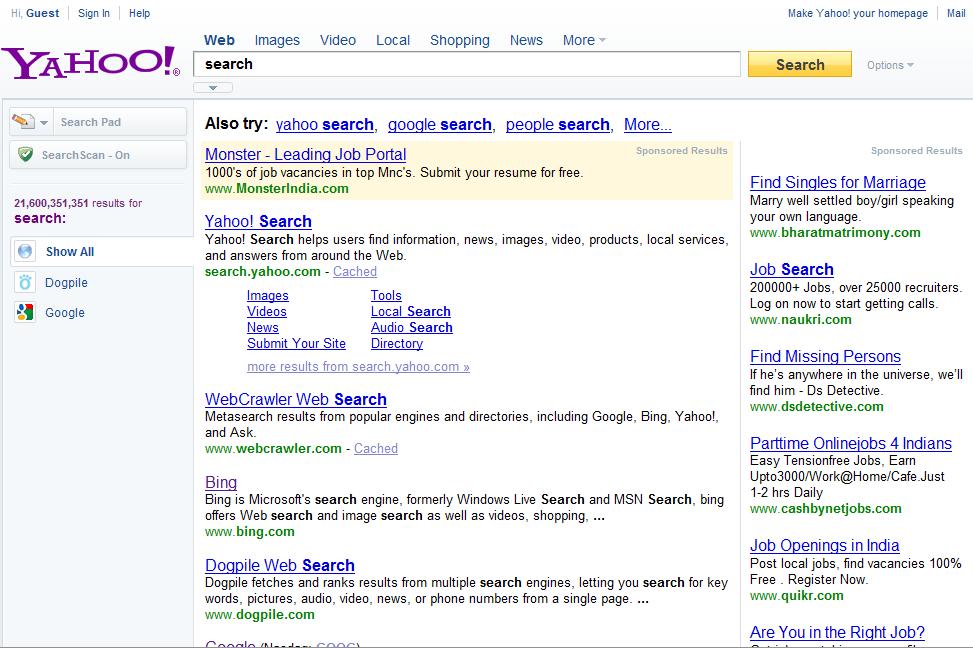Click more results from search.yahoo.com

pos(358,367)
